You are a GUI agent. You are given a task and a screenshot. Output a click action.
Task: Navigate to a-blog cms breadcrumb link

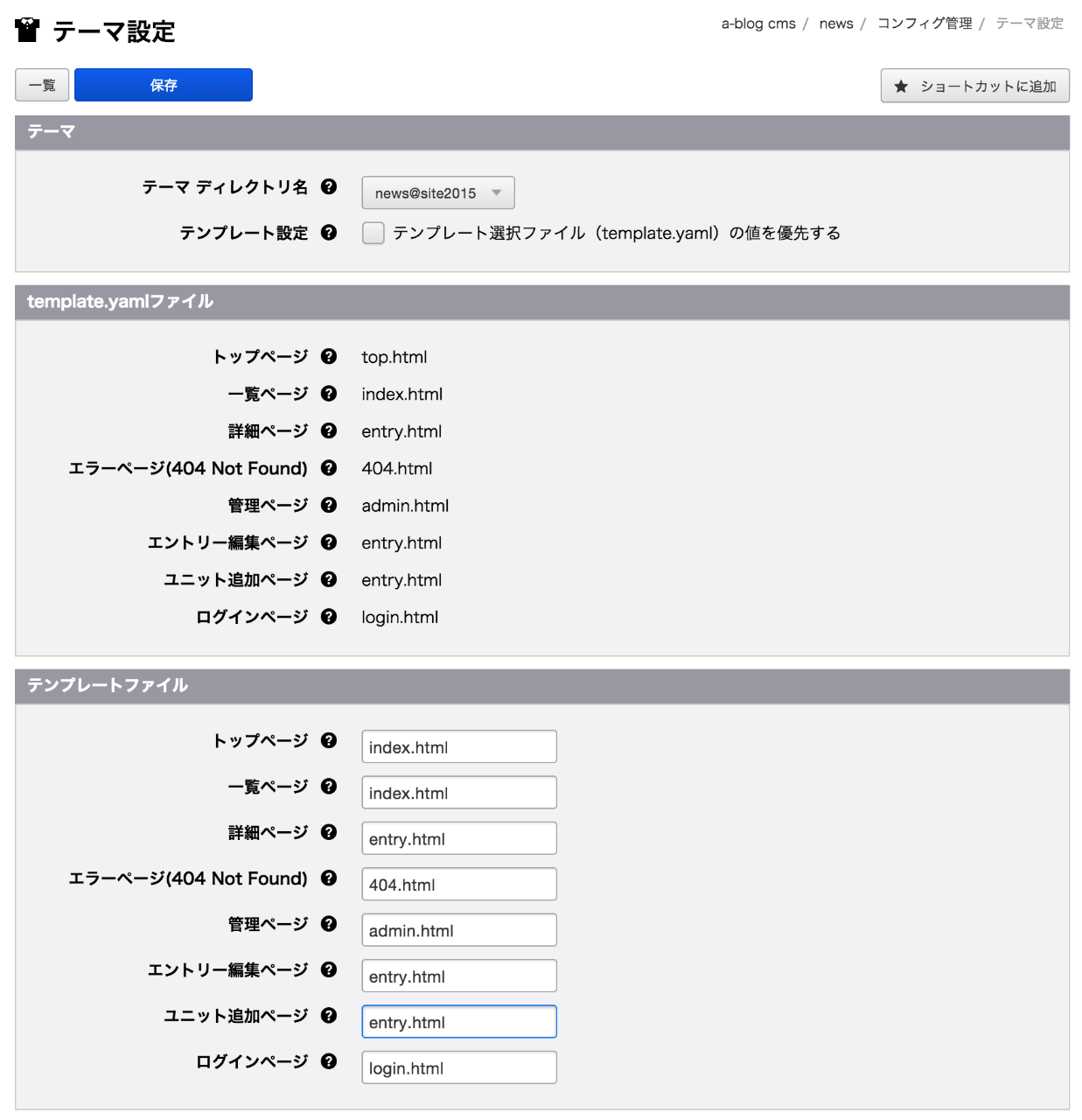click(757, 23)
